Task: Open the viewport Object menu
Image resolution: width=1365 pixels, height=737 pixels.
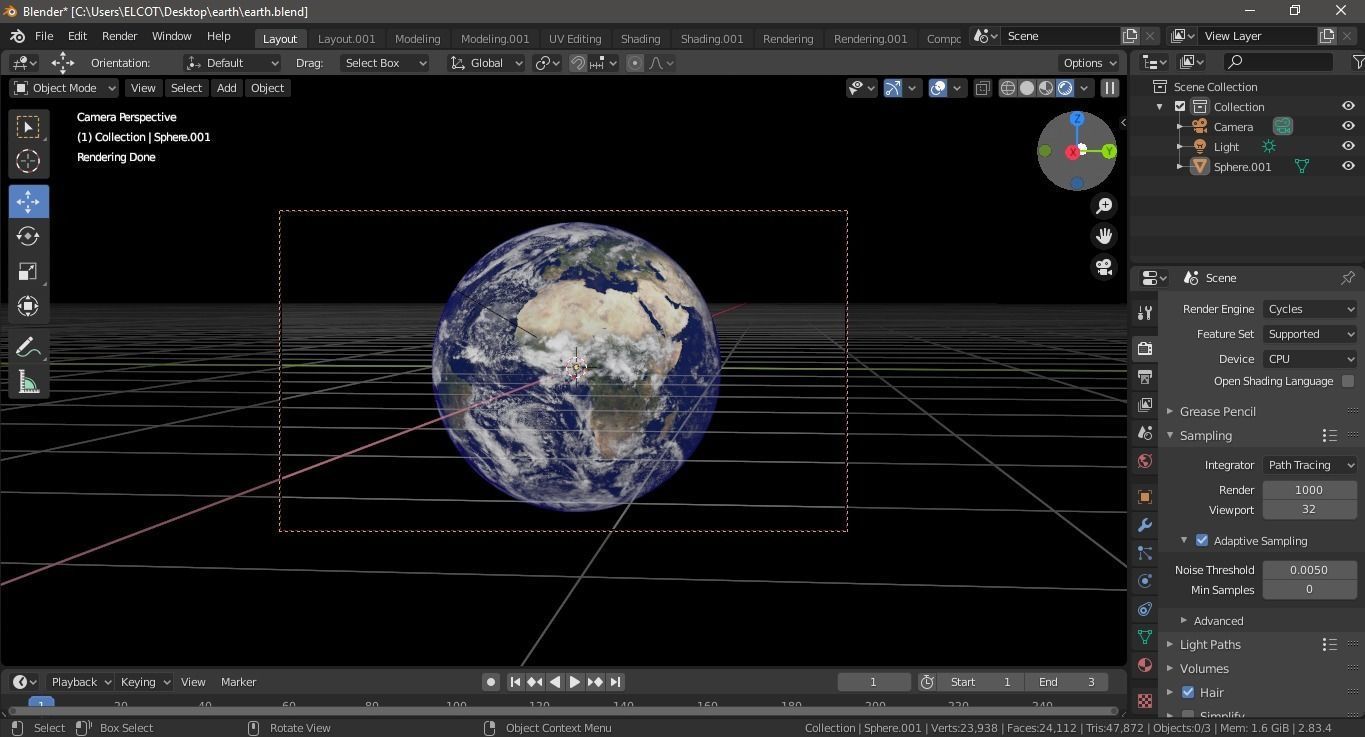Action: tap(267, 88)
